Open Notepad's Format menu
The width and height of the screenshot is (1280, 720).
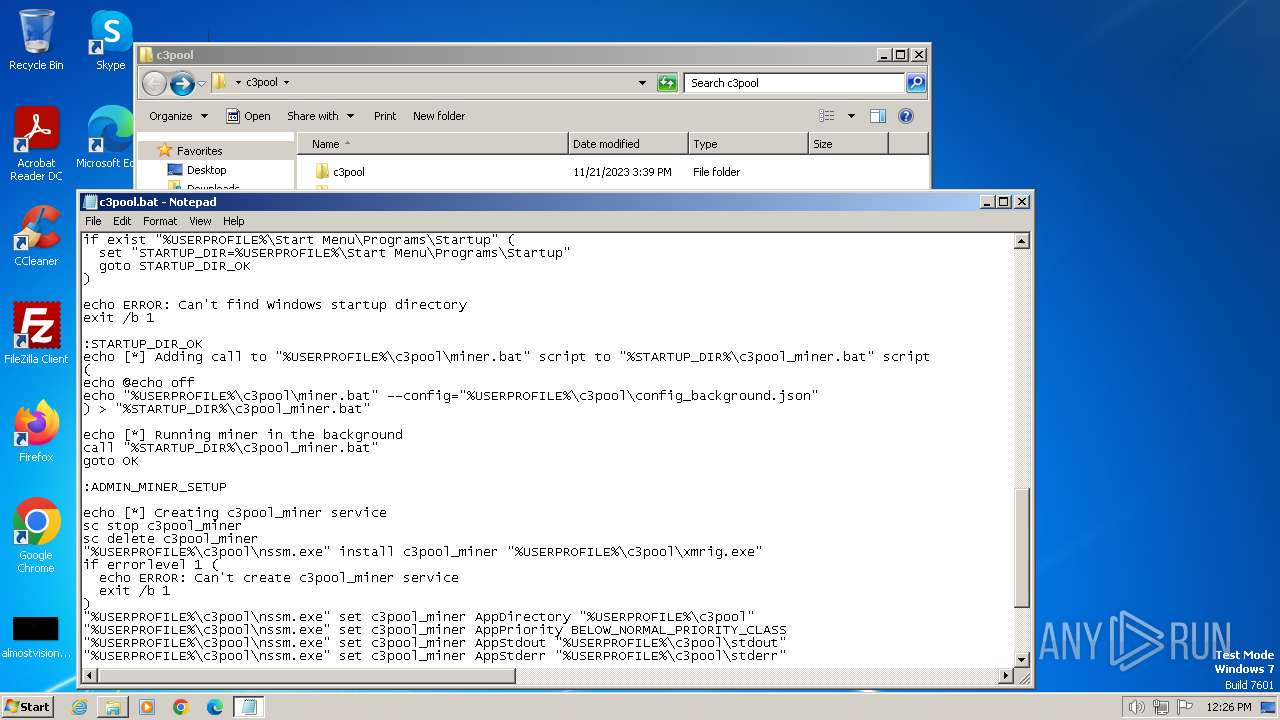tap(160, 221)
